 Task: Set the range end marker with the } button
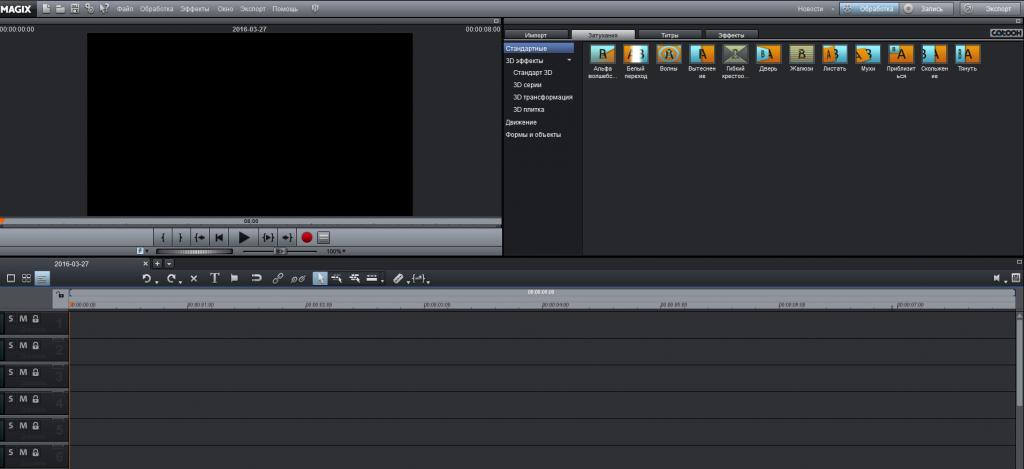[x=180, y=238]
